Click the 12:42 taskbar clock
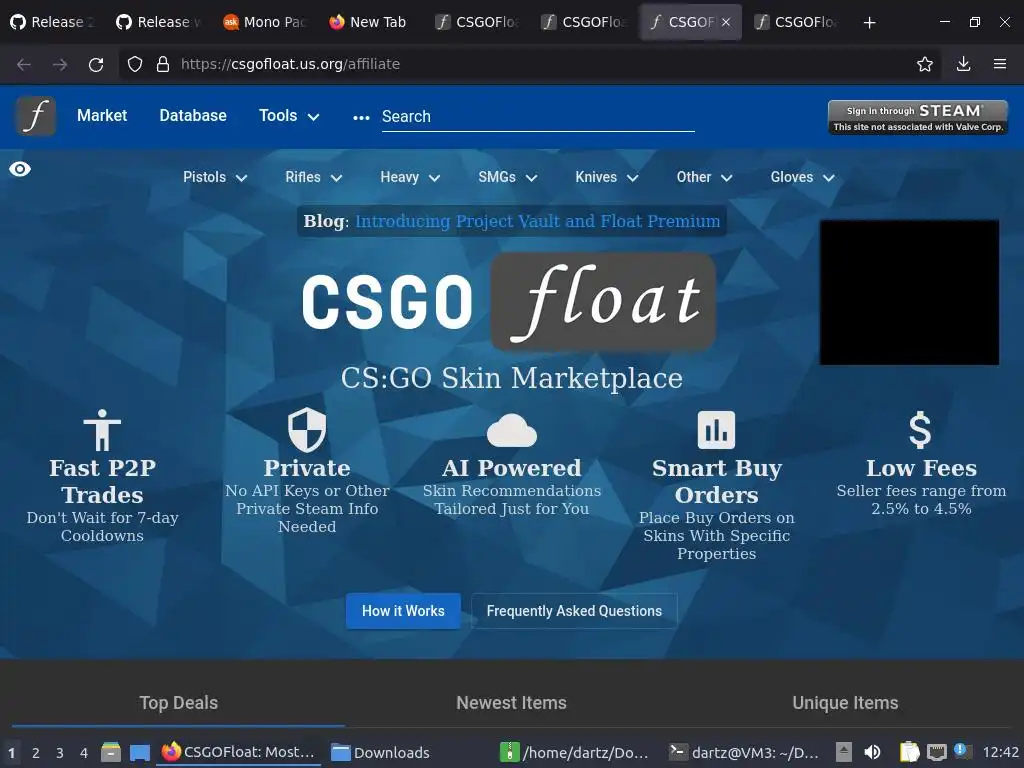The image size is (1024, 768). coord(1000,752)
